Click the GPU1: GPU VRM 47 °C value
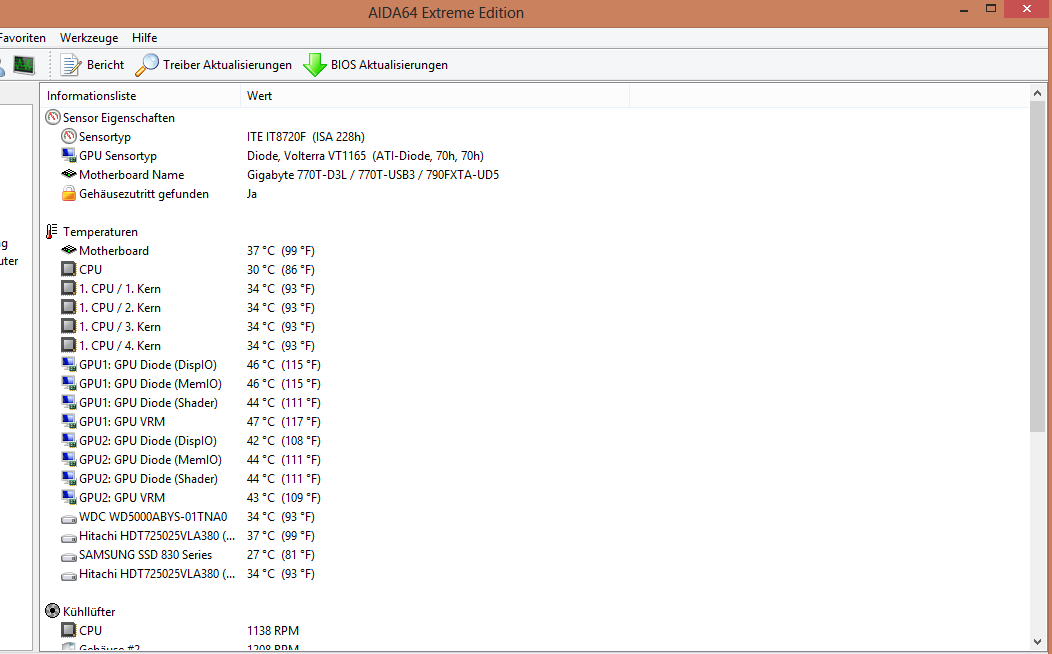The image size is (1052, 654). [284, 421]
